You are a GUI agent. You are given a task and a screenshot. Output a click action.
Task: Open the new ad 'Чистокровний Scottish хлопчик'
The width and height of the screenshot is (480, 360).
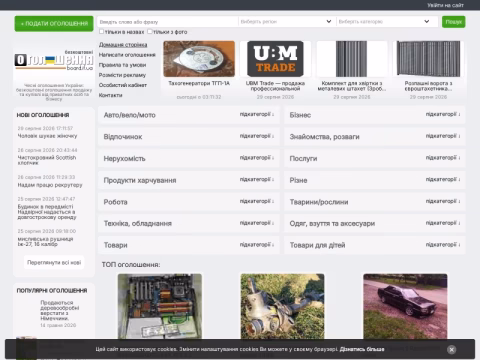coord(47,160)
